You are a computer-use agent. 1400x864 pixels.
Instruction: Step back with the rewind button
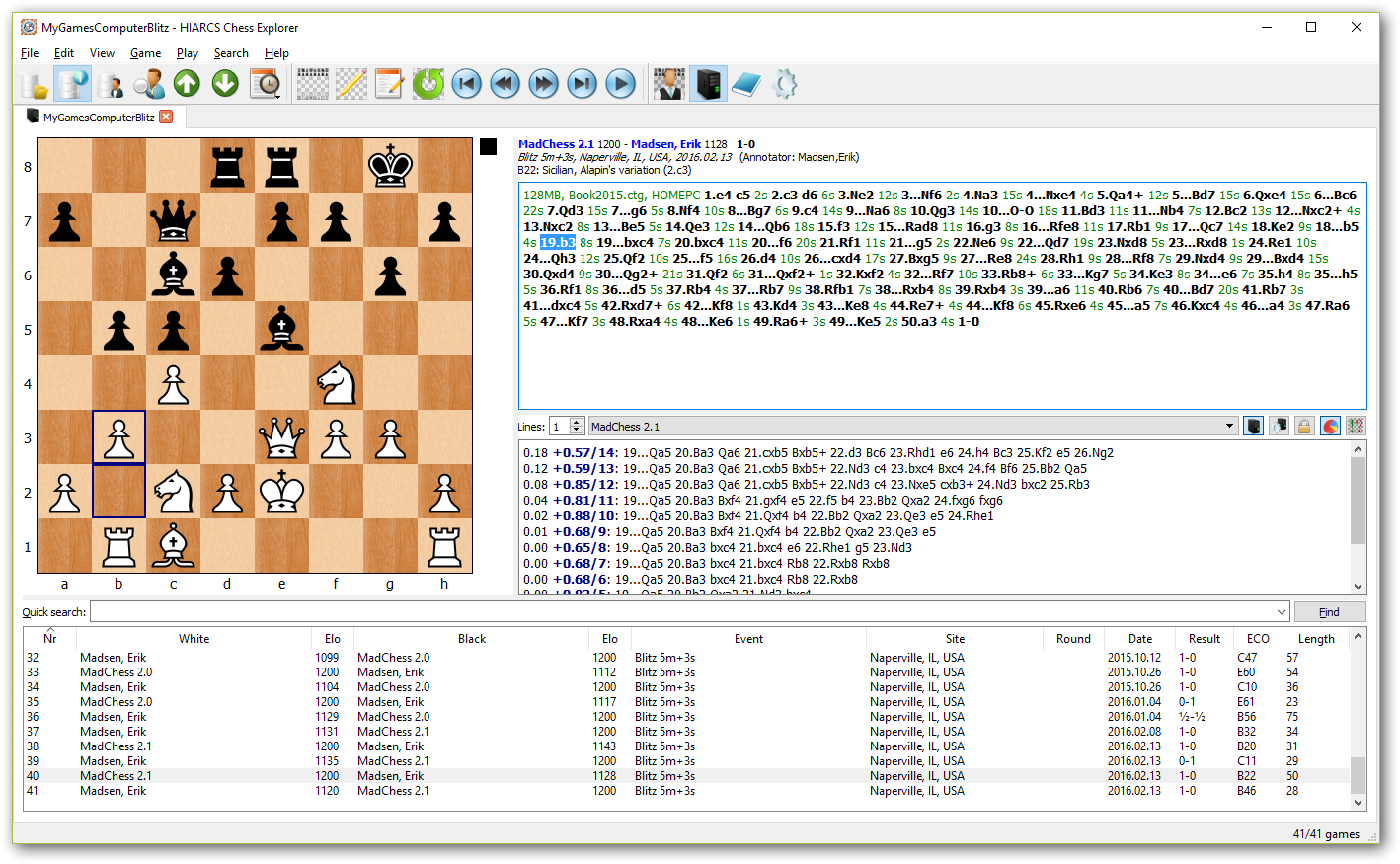tap(506, 84)
